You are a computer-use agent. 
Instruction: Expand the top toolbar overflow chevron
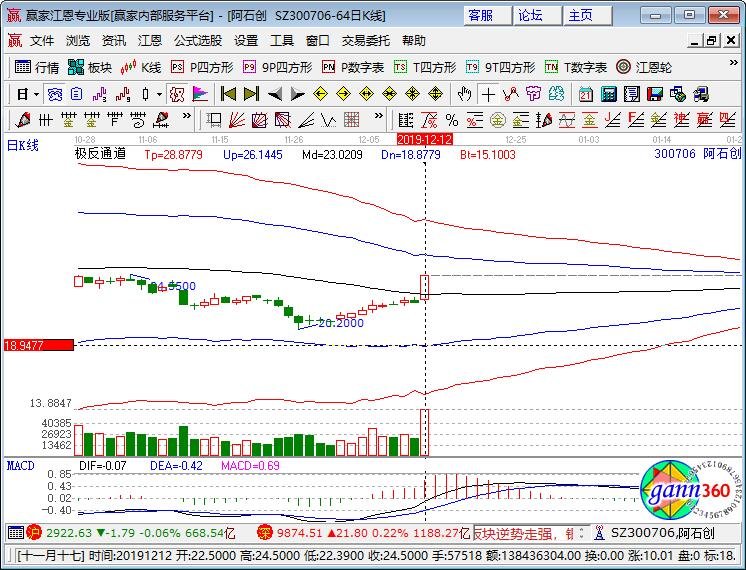tap(733, 63)
